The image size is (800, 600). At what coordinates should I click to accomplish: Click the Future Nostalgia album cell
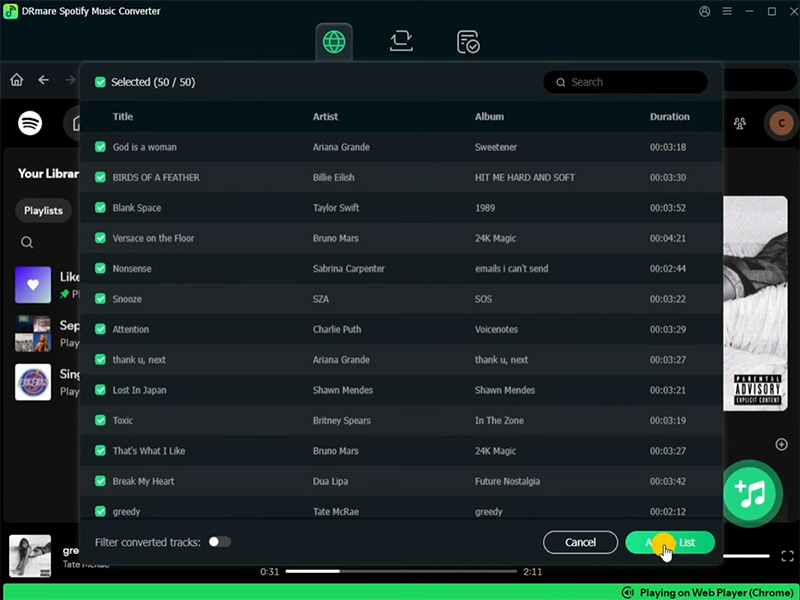pyautogui.click(x=507, y=481)
